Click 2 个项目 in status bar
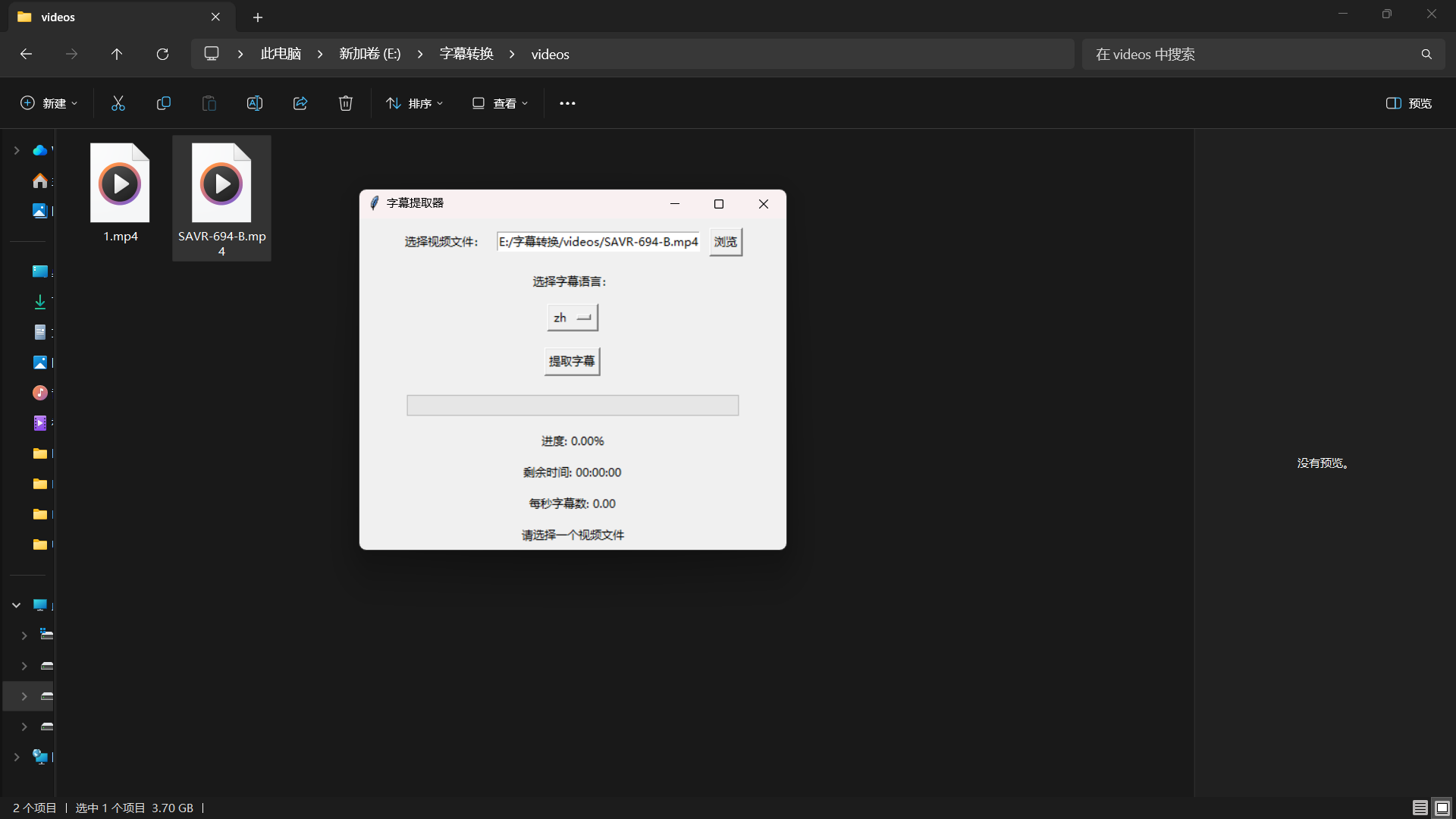1456x819 pixels. [x=35, y=808]
